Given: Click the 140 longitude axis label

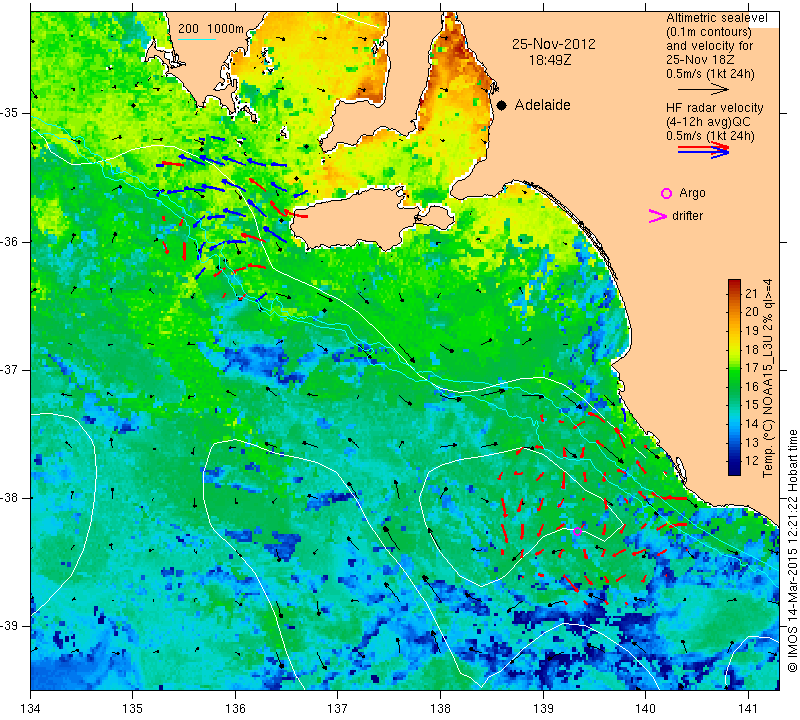Looking at the screenshot, I should click(645, 708).
